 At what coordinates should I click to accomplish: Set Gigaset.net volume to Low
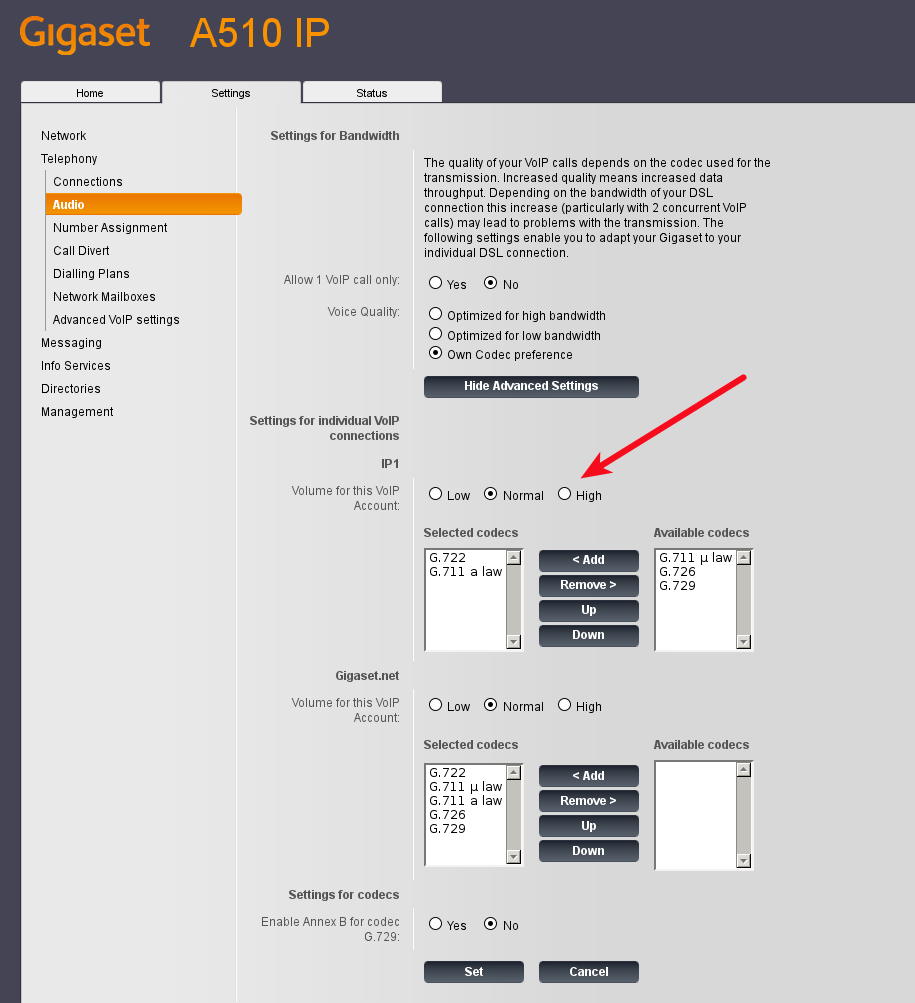[x=436, y=704]
